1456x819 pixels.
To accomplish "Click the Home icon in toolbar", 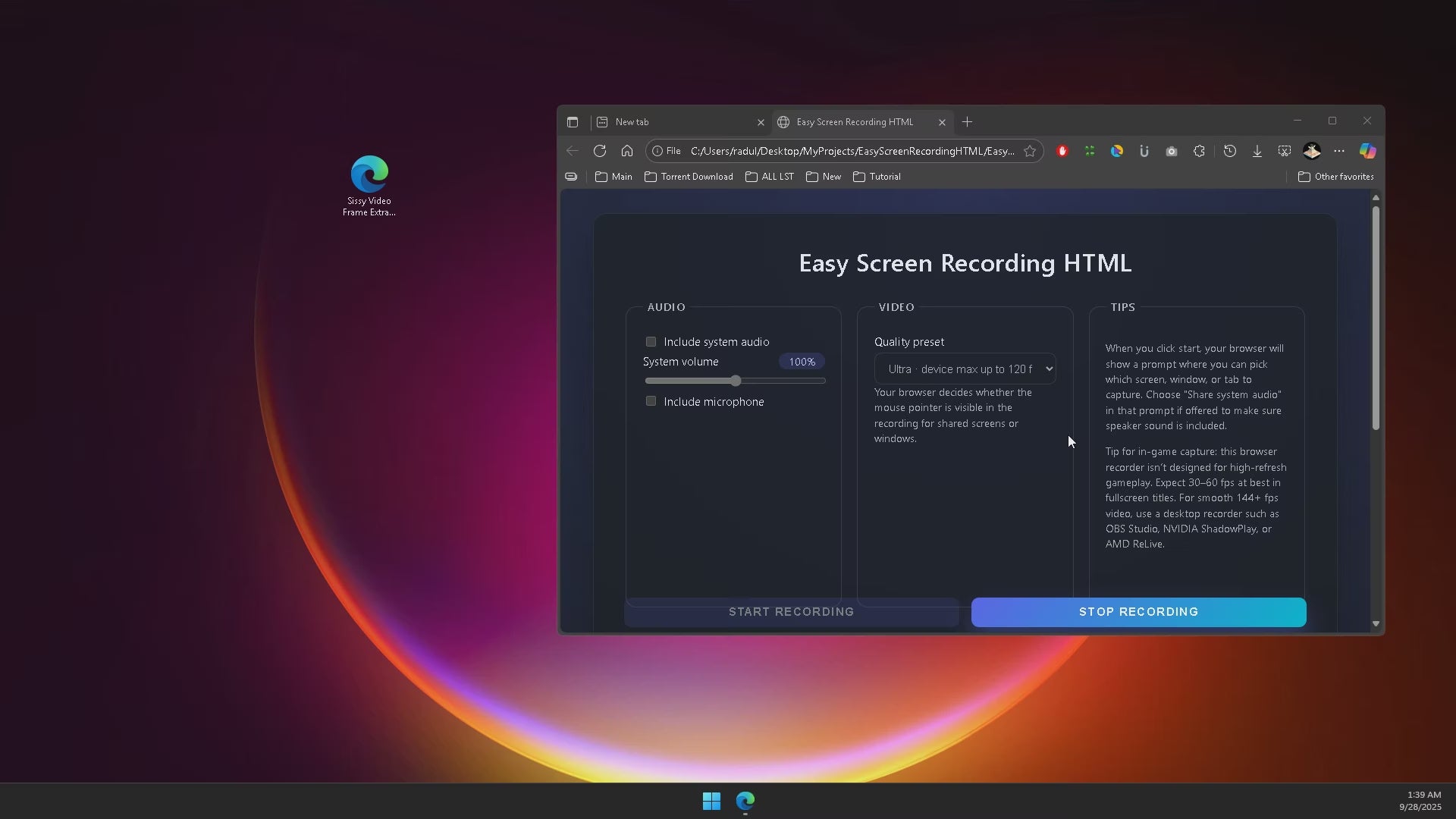I will tap(627, 151).
